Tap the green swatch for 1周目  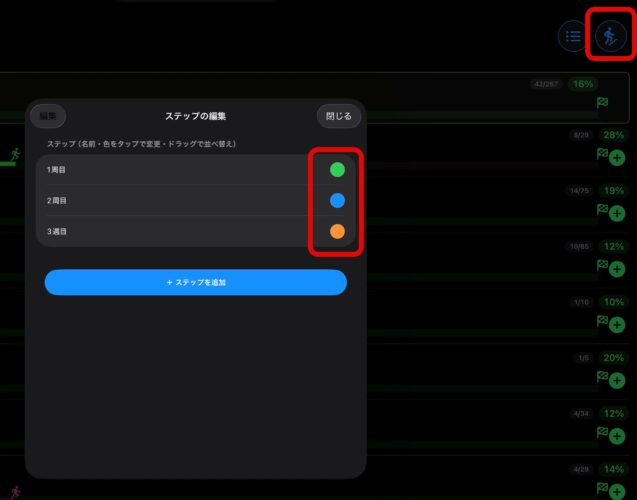(x=337, y=169)
